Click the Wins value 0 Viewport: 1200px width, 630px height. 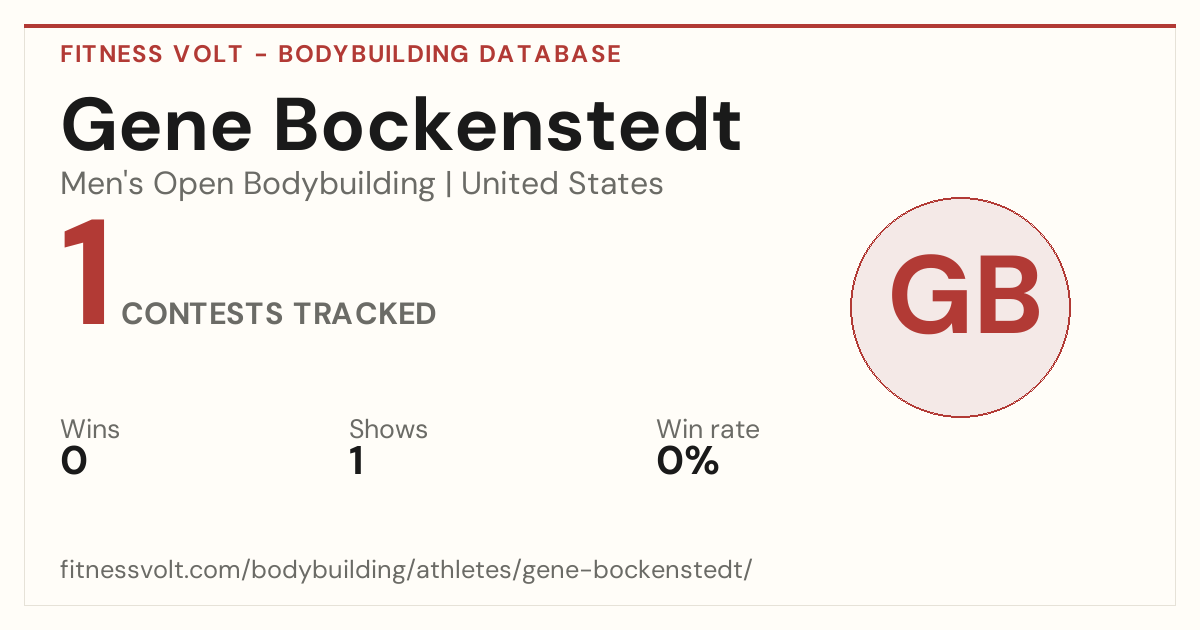click(x=74, y=461)
